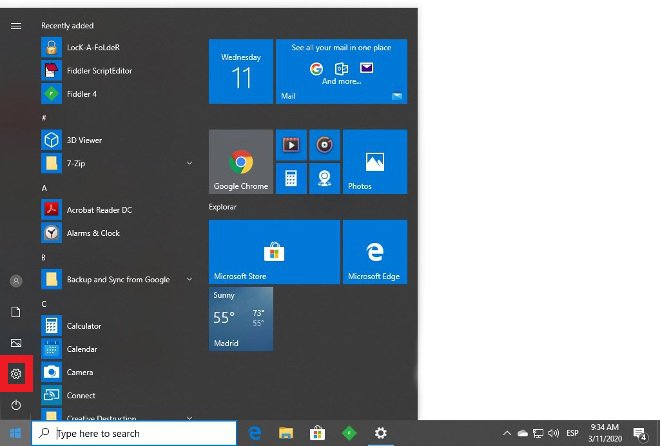The width and height of the screenshot is (660, 446).
Task: Open the Connect app
Action: [x=116, y=395]
